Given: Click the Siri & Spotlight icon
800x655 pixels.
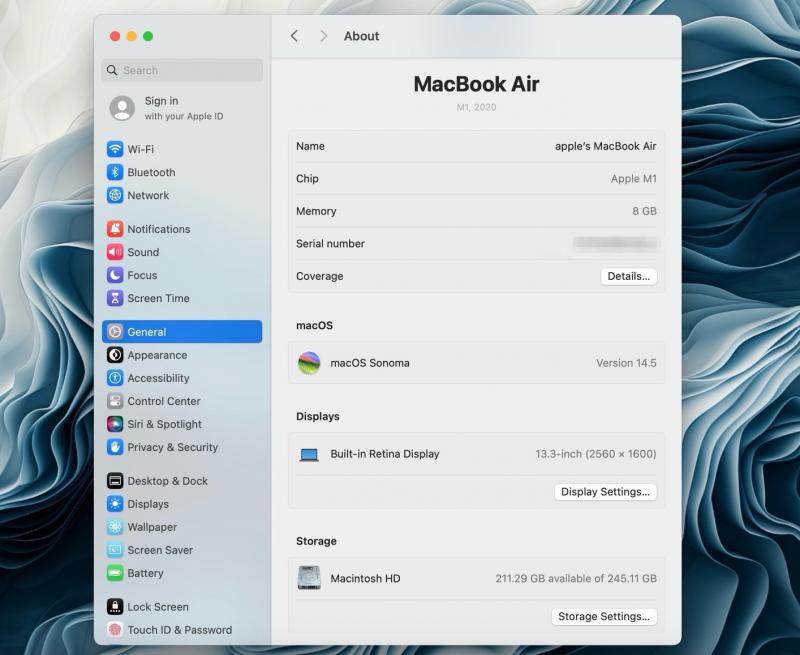Looking at the screenshot, I should 115,424.
